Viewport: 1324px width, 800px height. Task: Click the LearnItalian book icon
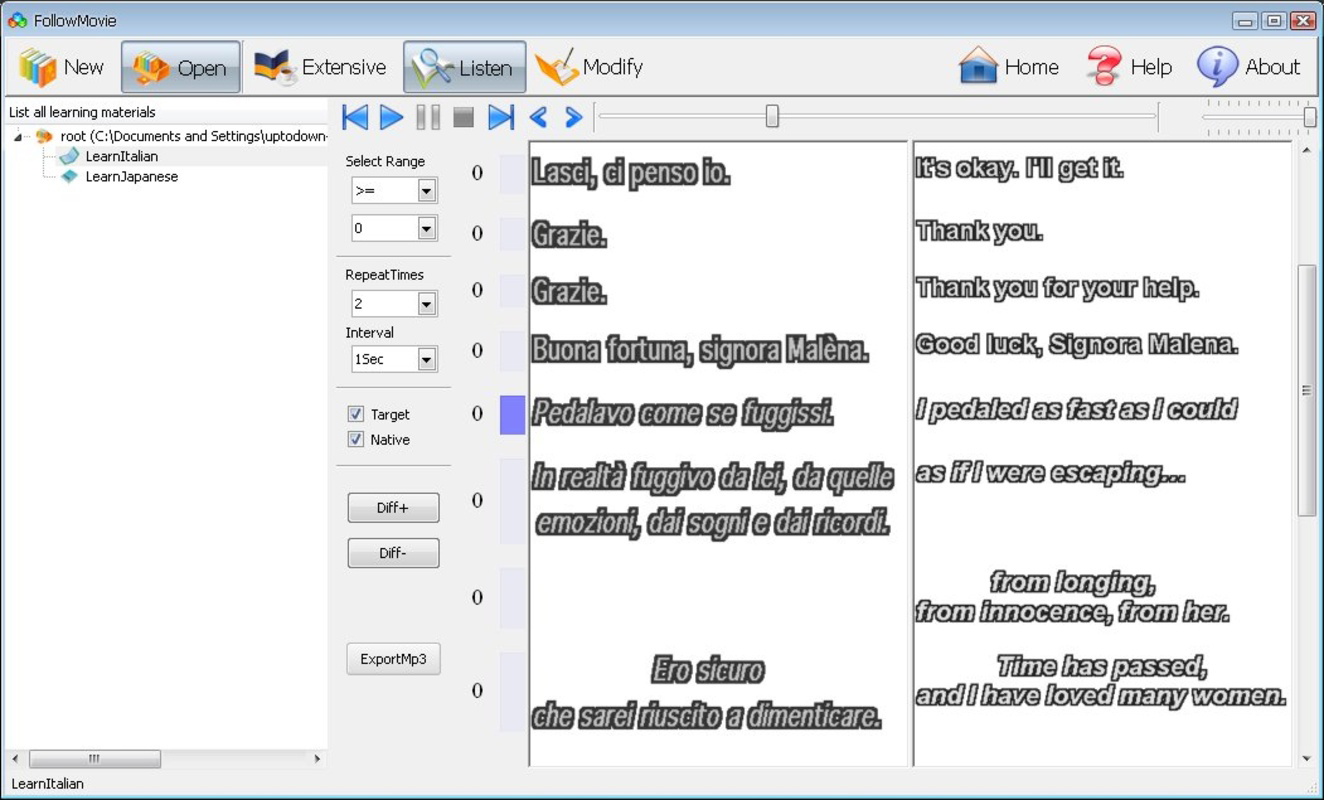pos(68,156)
